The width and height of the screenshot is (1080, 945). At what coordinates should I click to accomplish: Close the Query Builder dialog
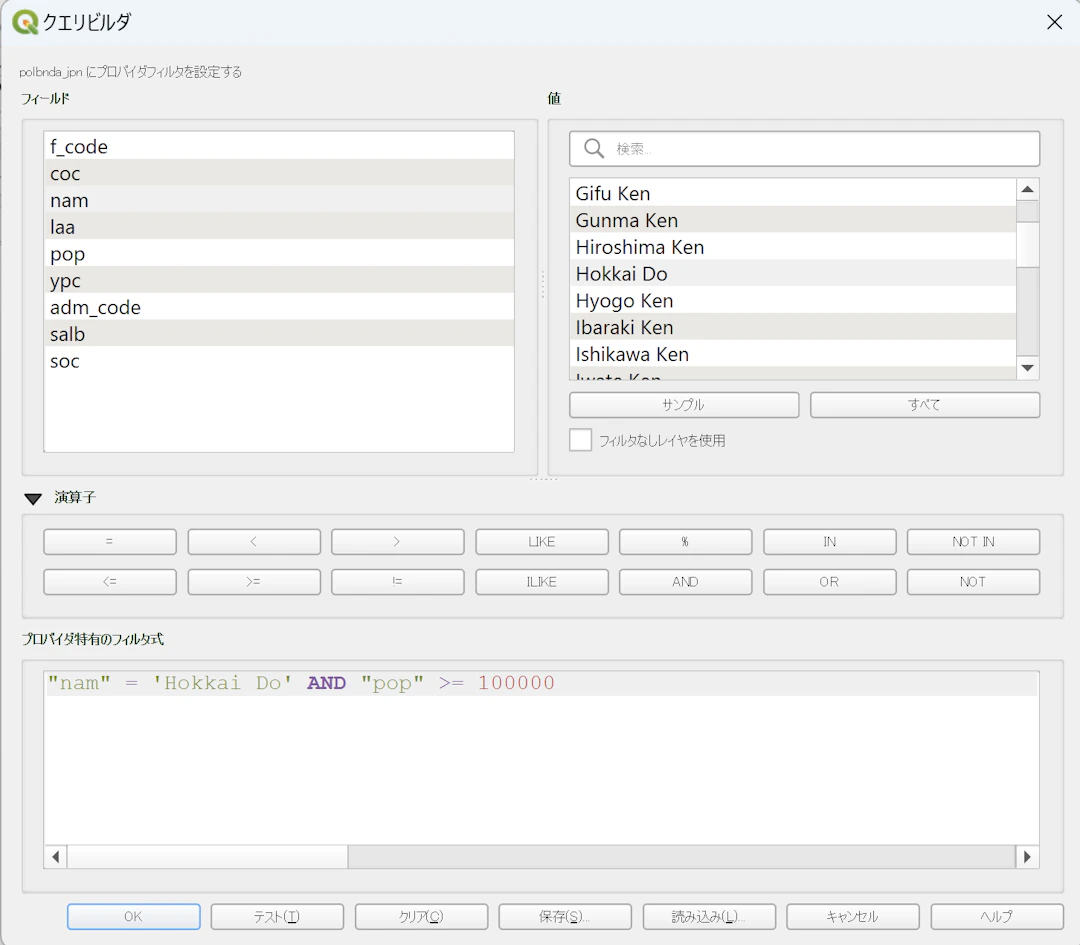(1054, 22)
